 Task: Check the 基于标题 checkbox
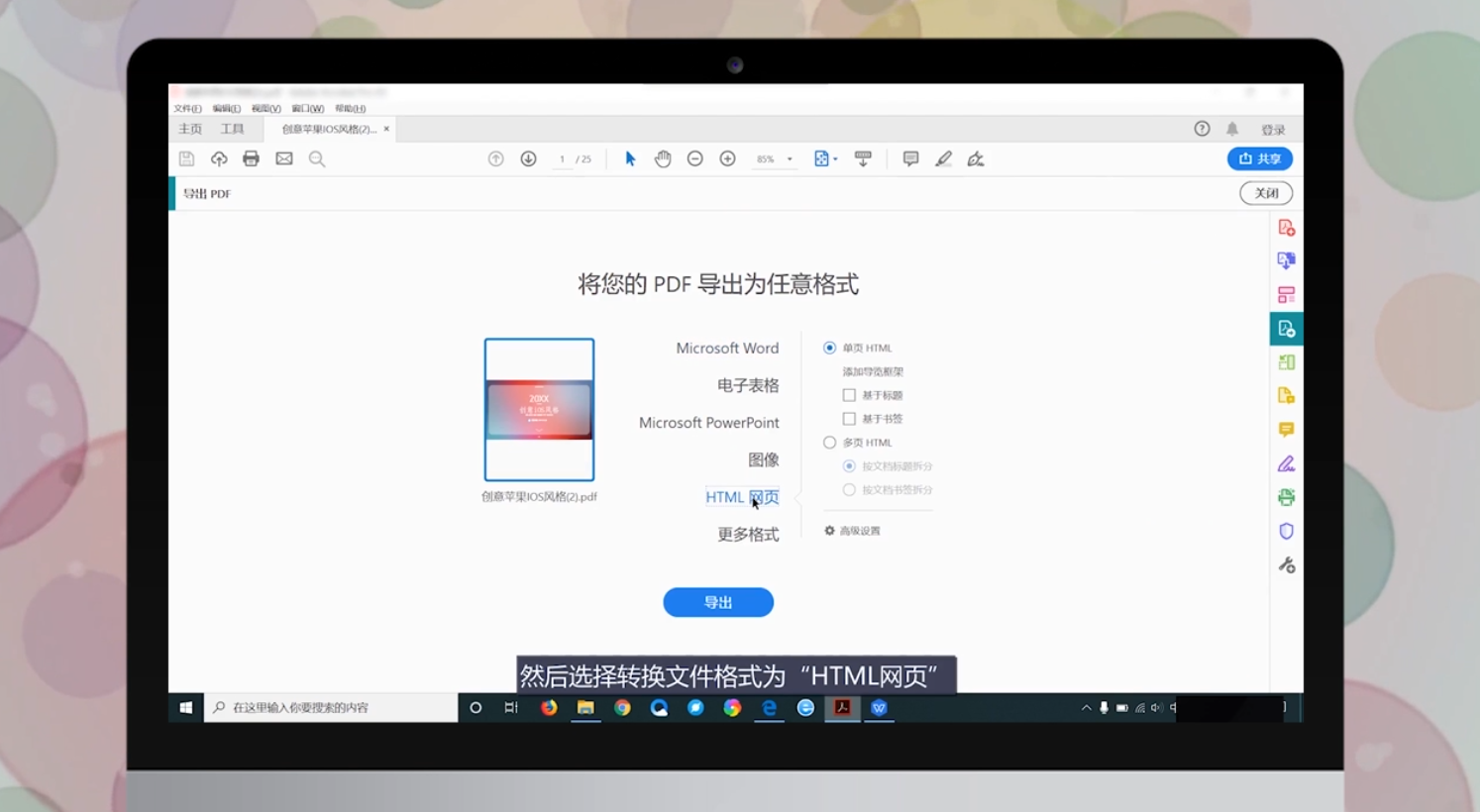[849, 395]
